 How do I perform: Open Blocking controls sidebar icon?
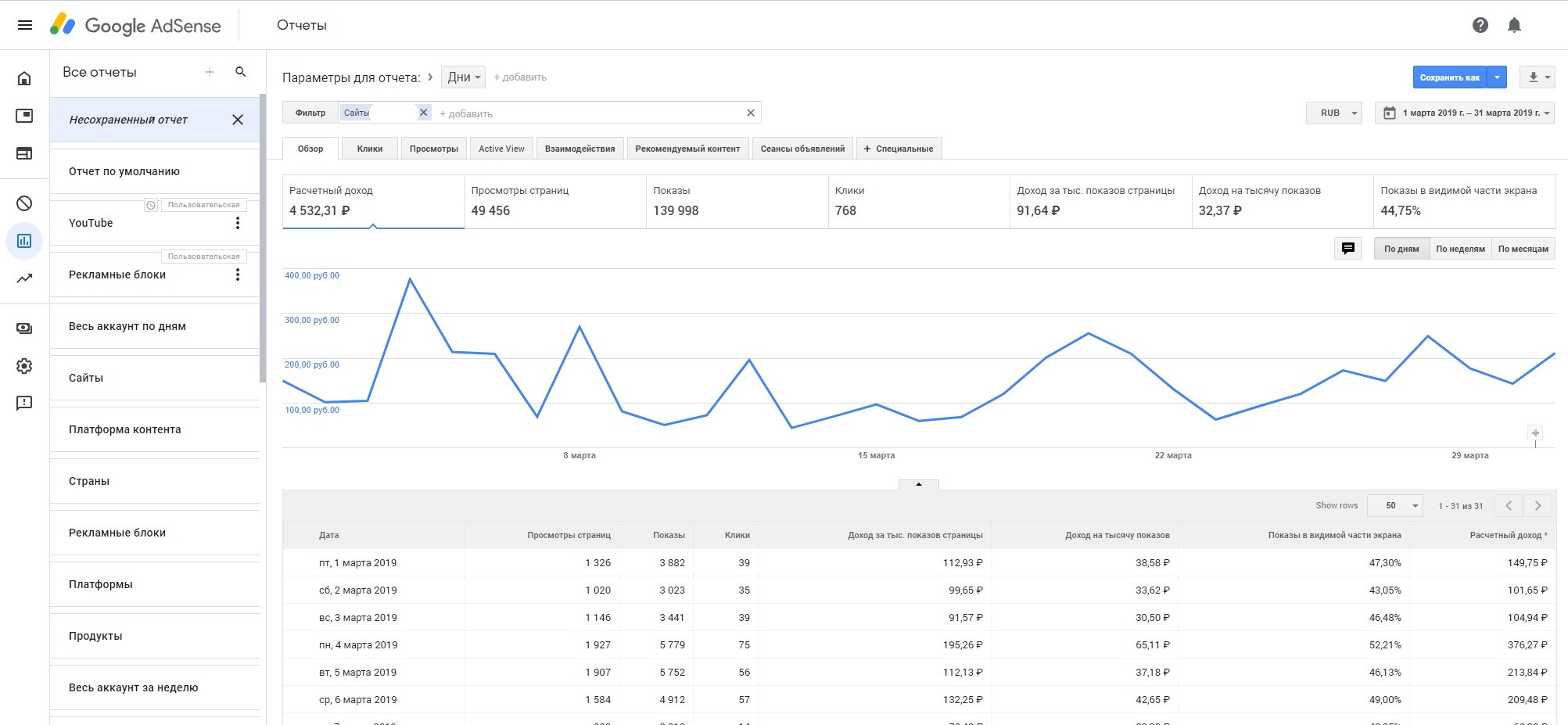[x=24, y=203]
